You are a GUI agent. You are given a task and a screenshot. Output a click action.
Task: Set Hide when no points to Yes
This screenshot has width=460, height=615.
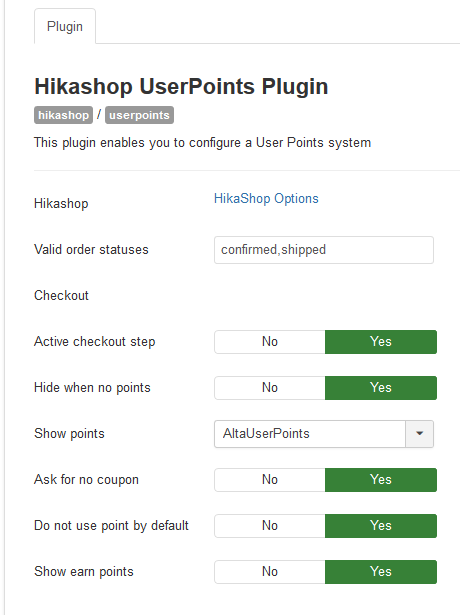click(x=381, y=388)
